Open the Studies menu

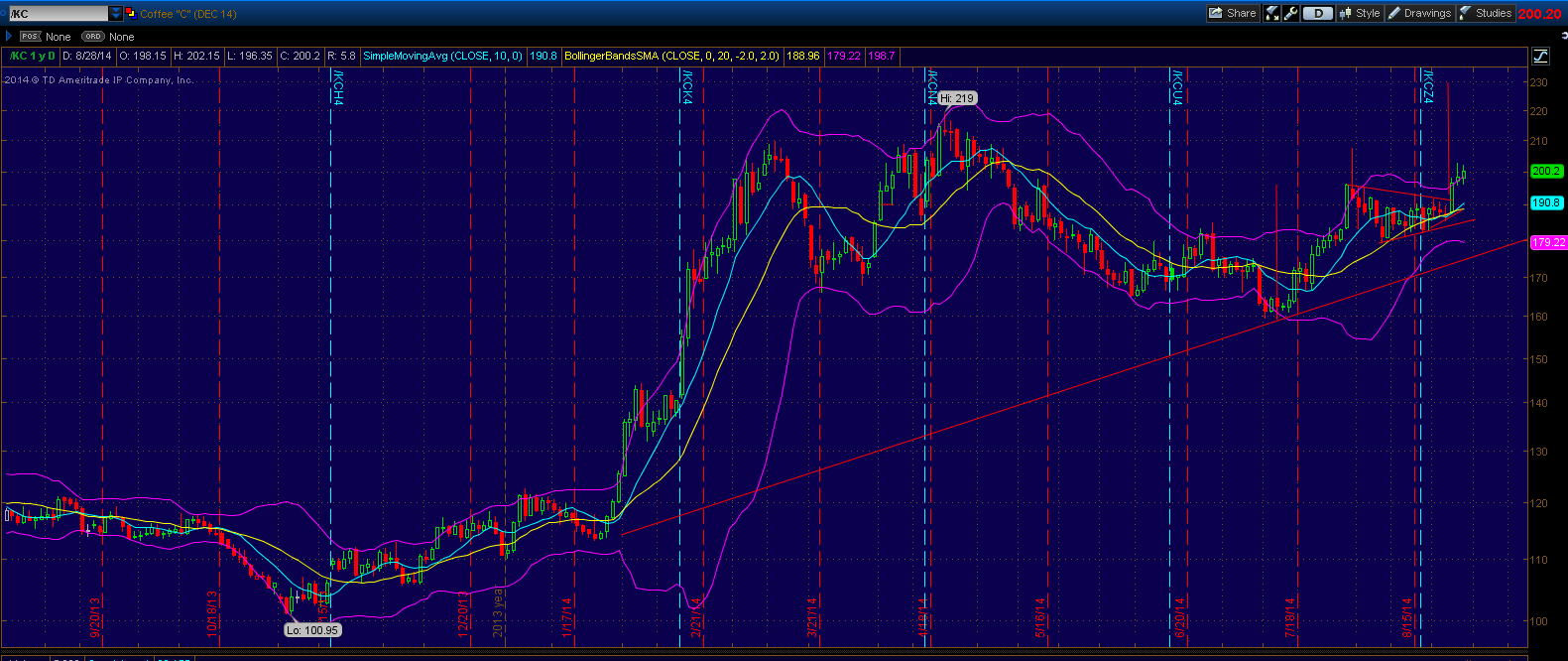1486,13
